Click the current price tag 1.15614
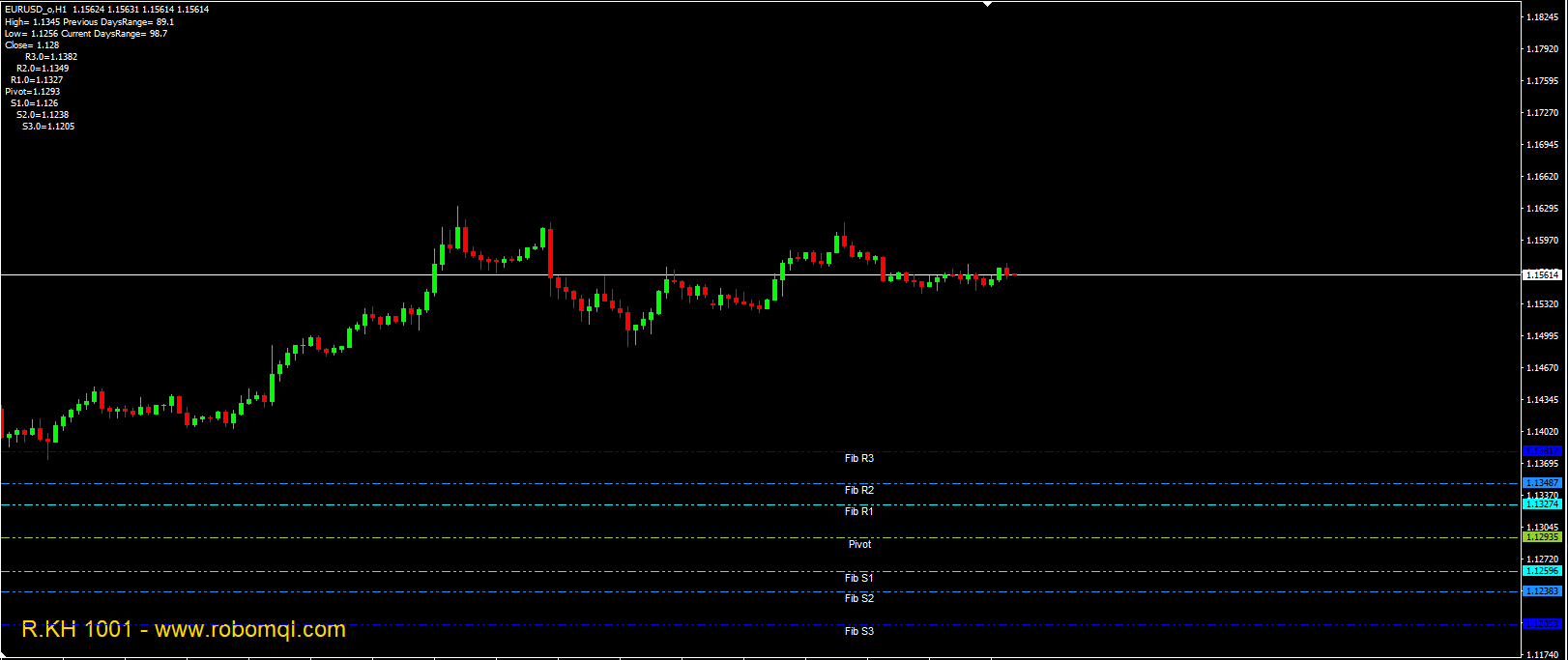This screenshot has height=660, width=1568. click(x=1542, y=275)
